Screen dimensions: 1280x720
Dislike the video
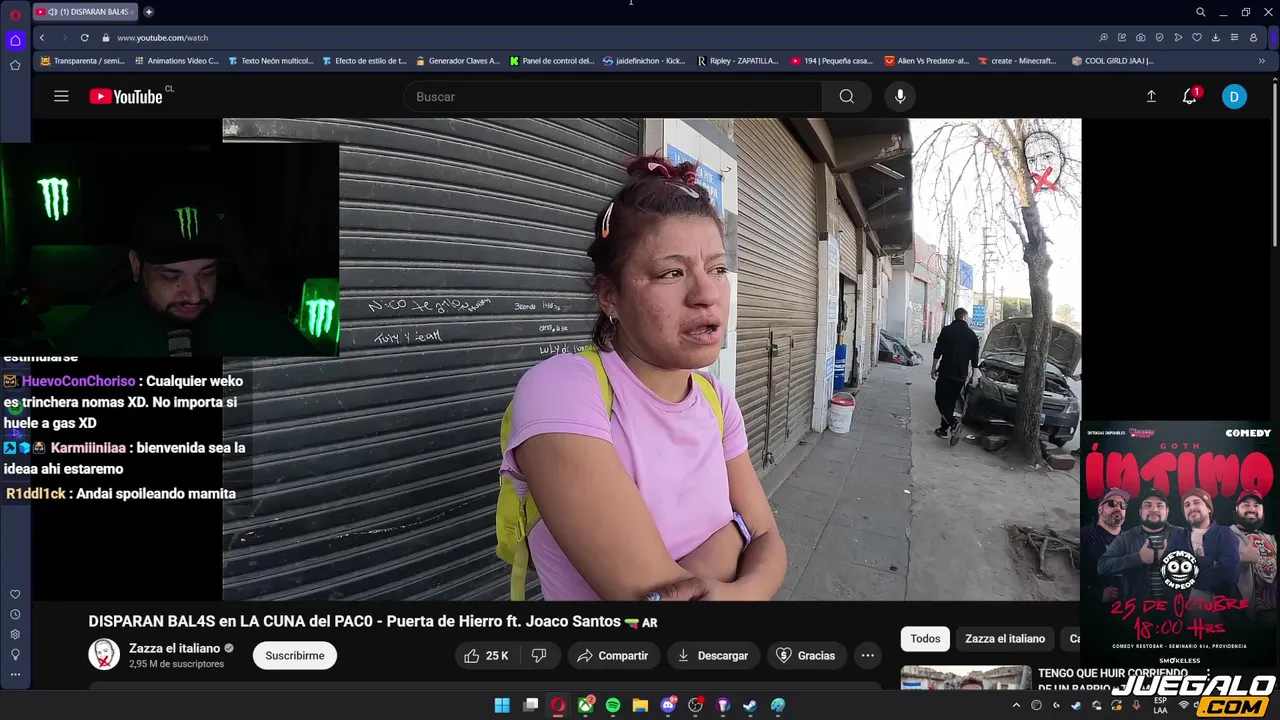(x=539, y=656)
